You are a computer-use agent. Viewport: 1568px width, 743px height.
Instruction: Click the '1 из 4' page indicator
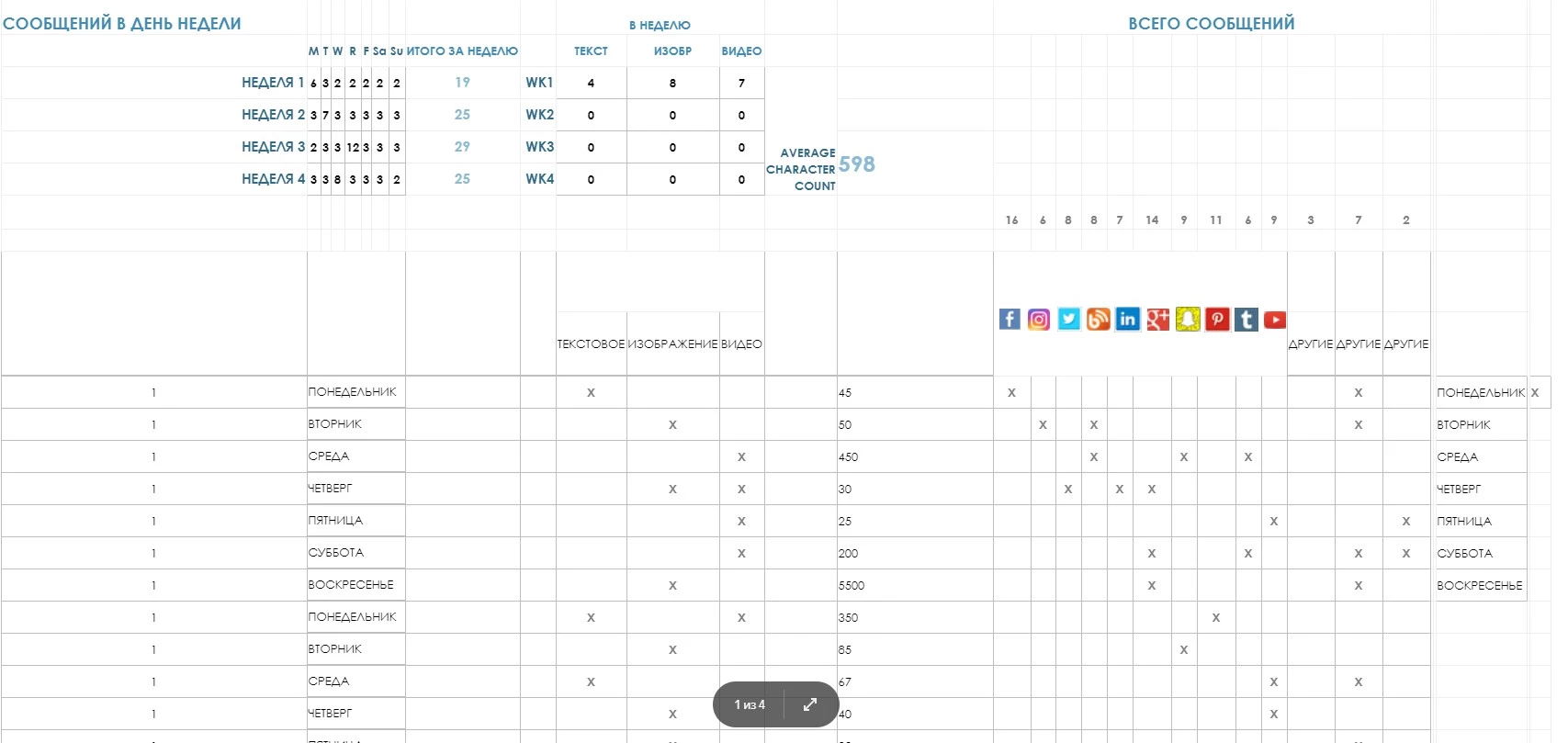point(750,704)
